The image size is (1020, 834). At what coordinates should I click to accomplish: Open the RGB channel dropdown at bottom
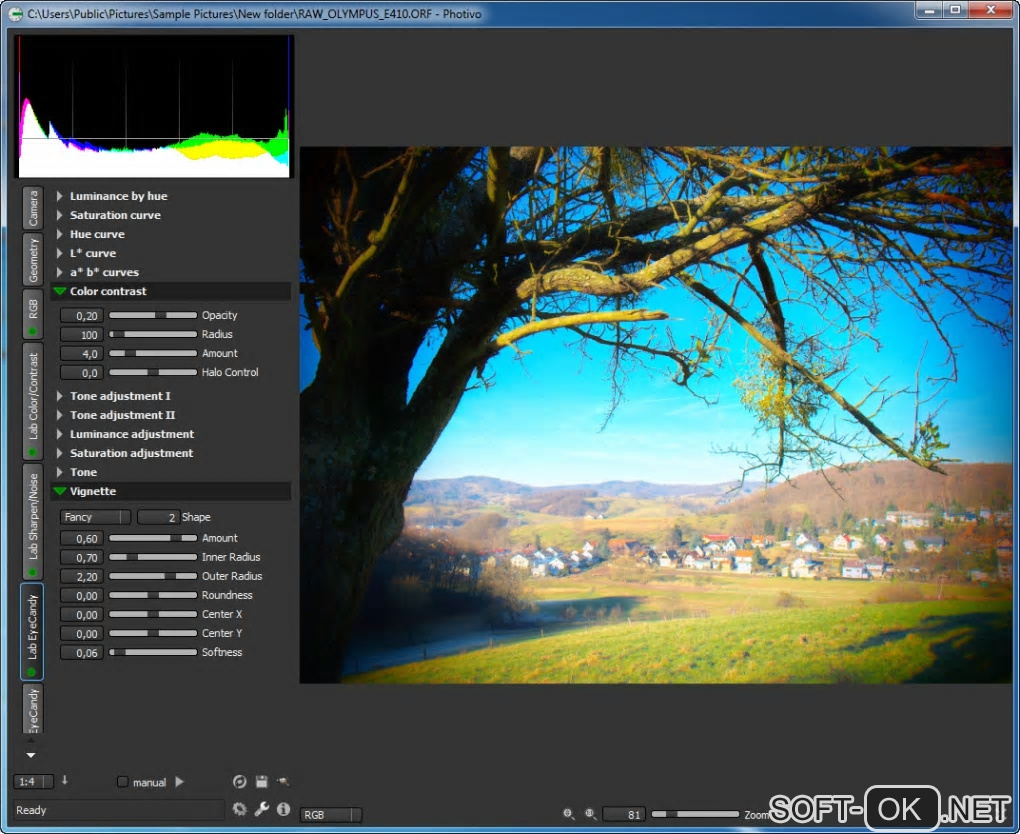coord(330,814)
